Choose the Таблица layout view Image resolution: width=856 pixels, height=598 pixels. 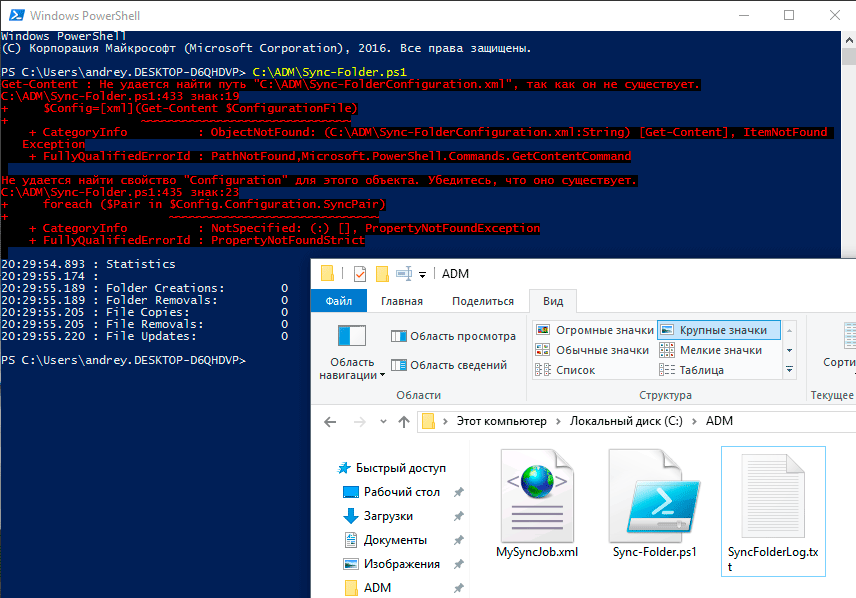[706, 370]
